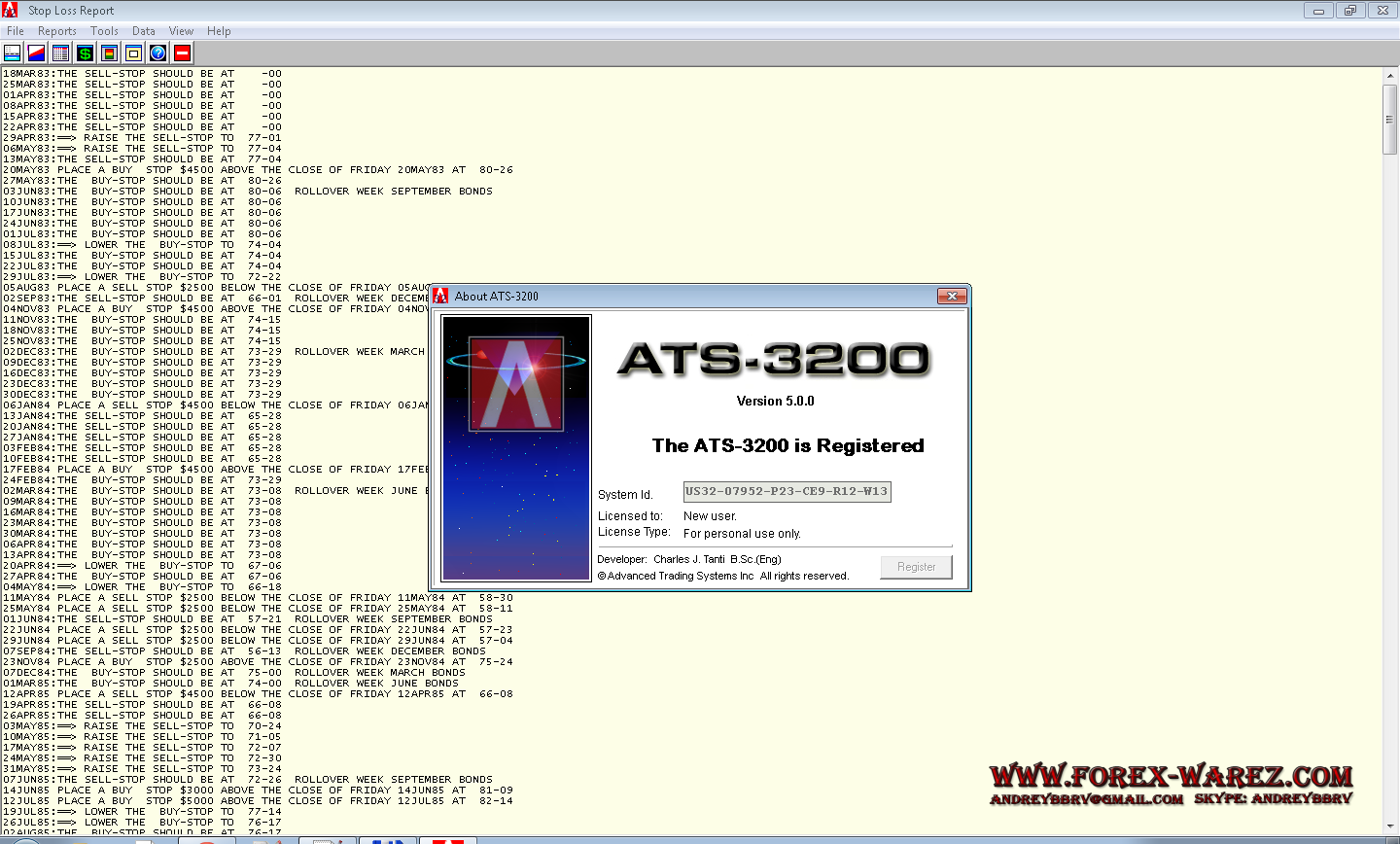The image size is (1400, 844).
Task: Click the red and blue chart toolbar icon
Action: pos(36,53)
